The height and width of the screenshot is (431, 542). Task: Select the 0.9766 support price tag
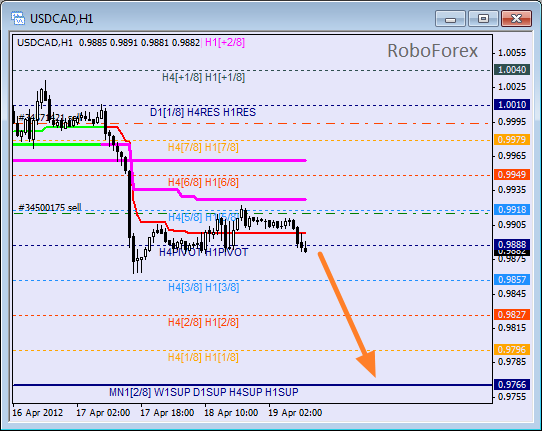tap(512, 384)
